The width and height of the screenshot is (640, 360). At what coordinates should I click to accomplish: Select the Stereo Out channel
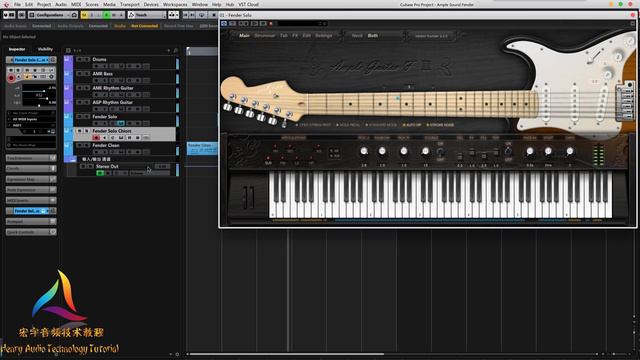[x=107, y=166]
